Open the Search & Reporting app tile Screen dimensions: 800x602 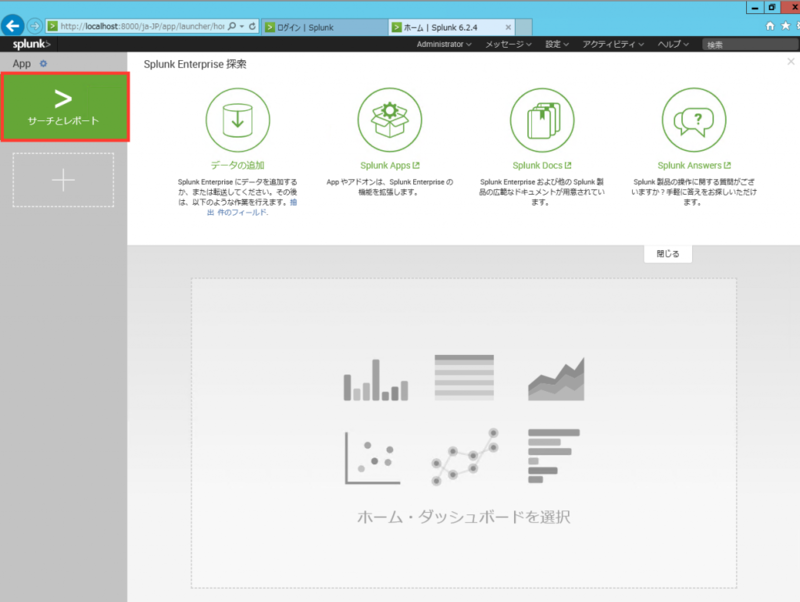(x=65, y=107)
